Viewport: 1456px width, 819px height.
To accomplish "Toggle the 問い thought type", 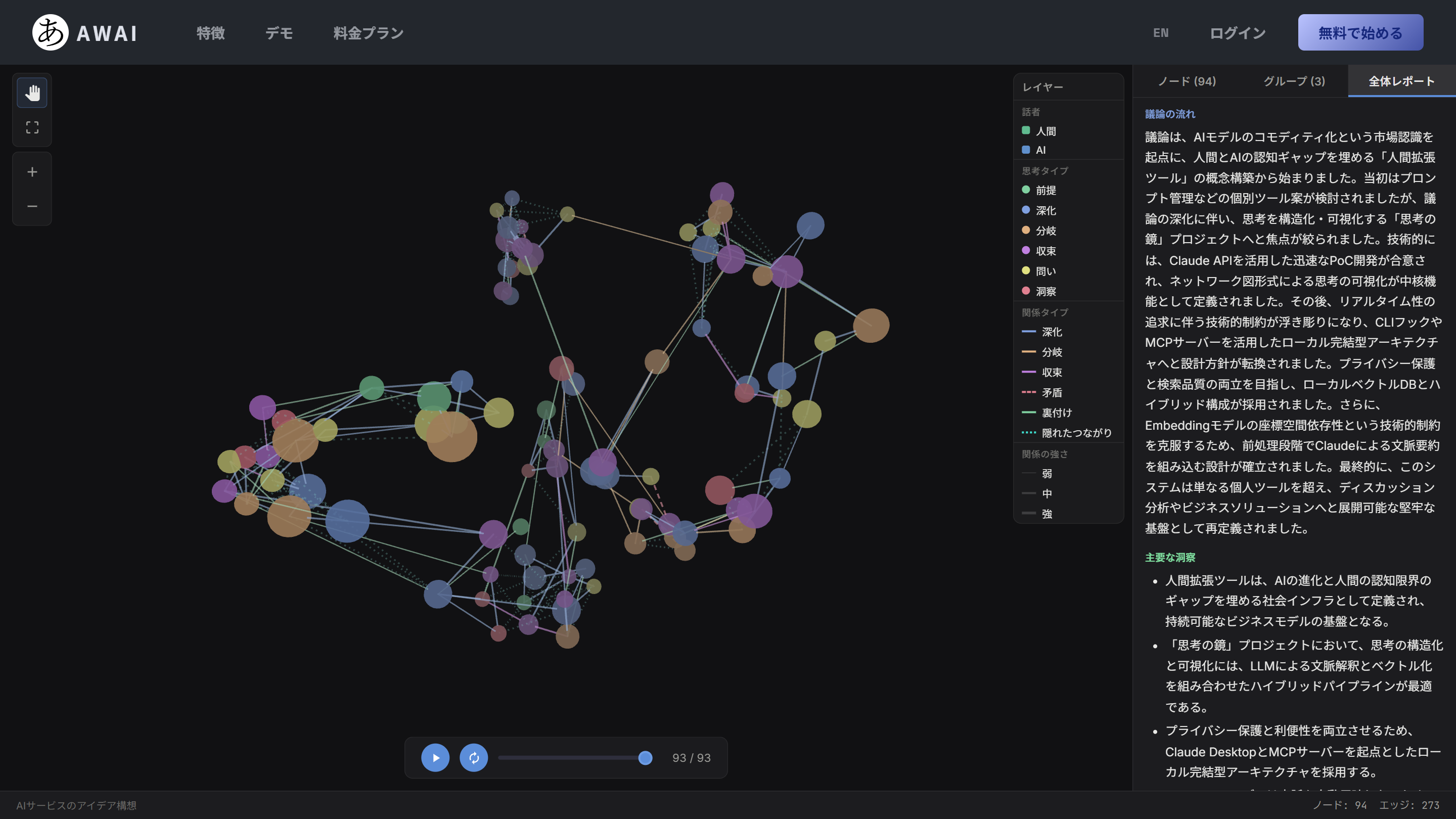I will coord(1039,271).
